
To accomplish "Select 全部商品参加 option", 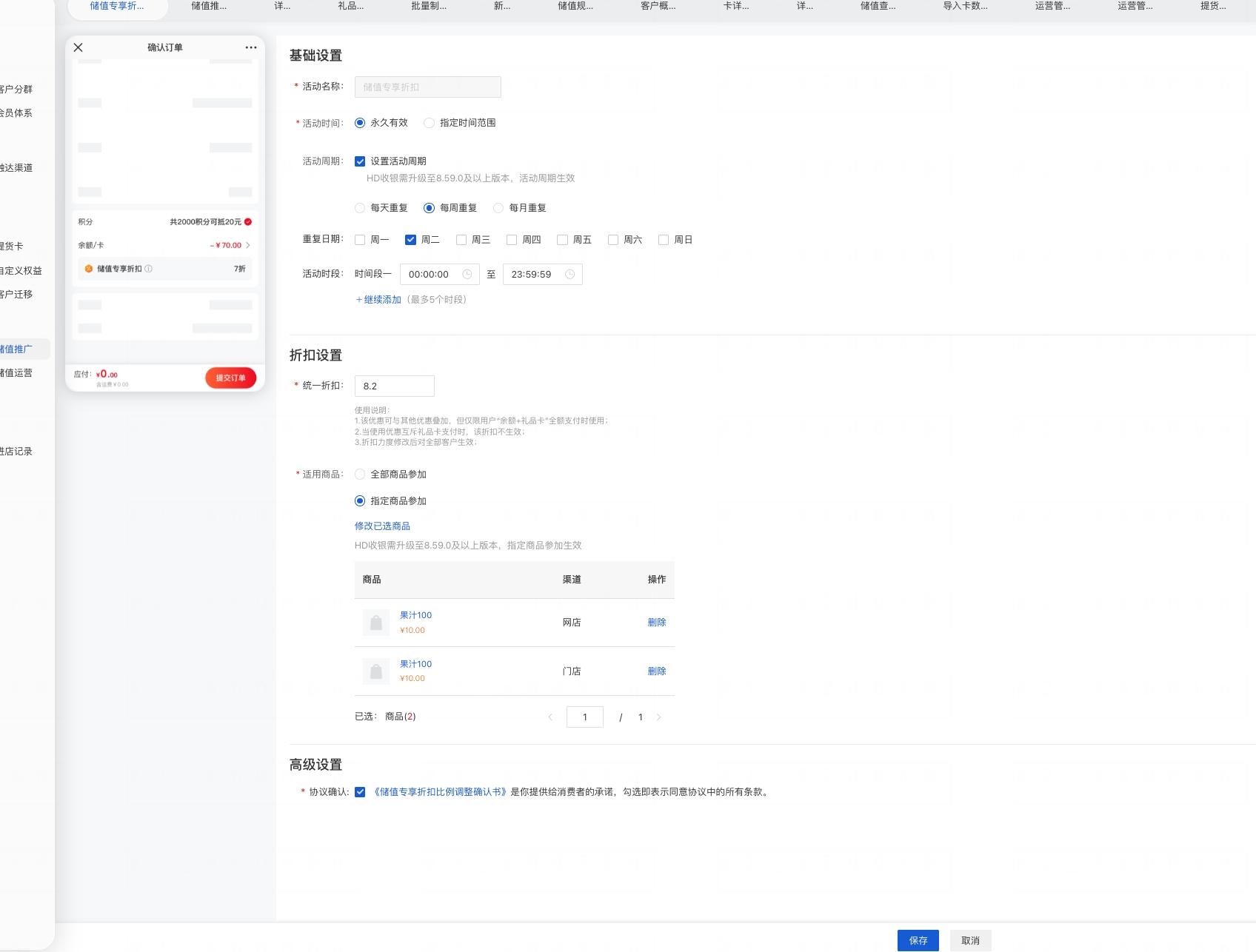I will 360,475.
